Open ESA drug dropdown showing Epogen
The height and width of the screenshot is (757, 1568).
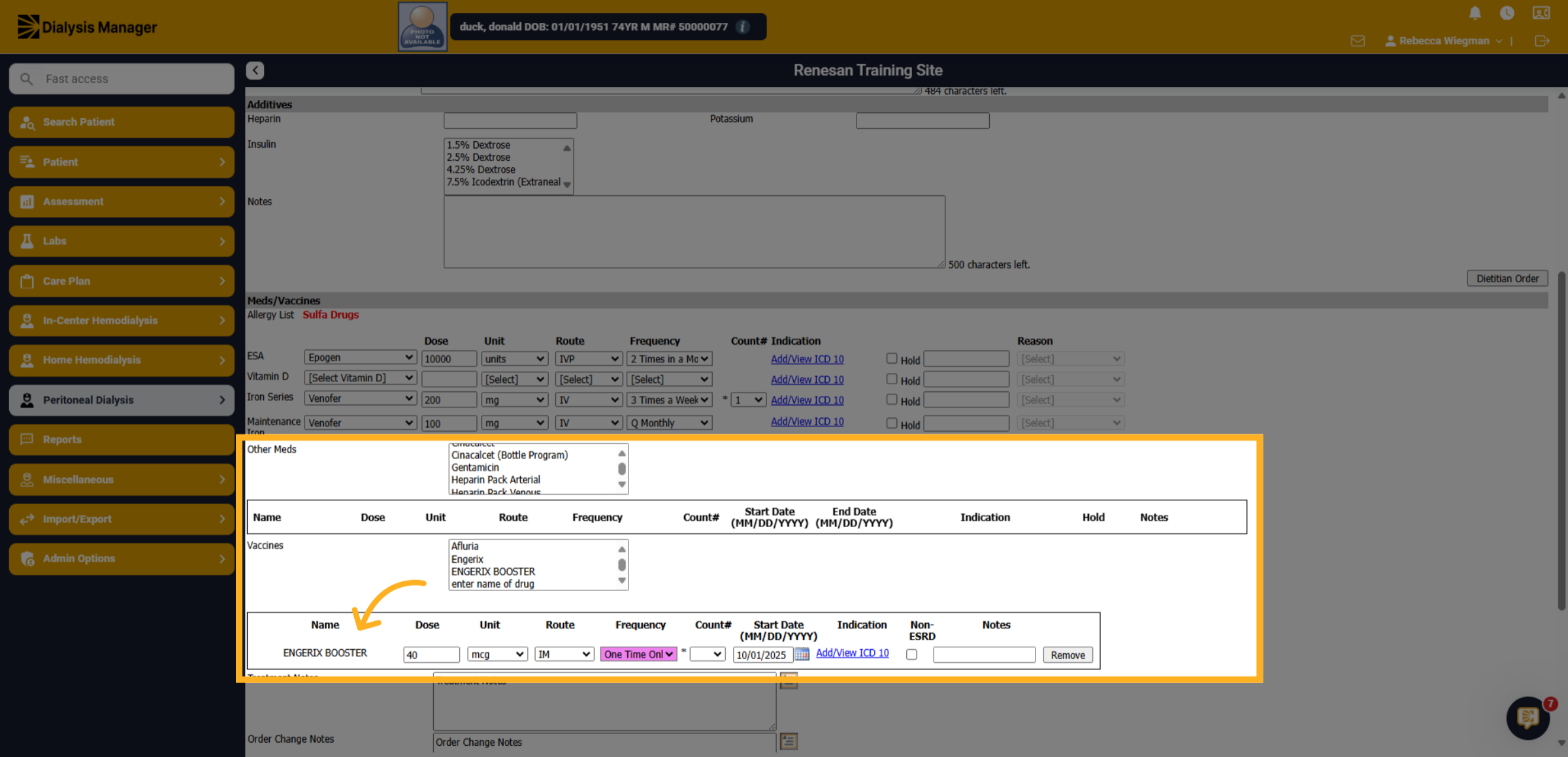360,358
